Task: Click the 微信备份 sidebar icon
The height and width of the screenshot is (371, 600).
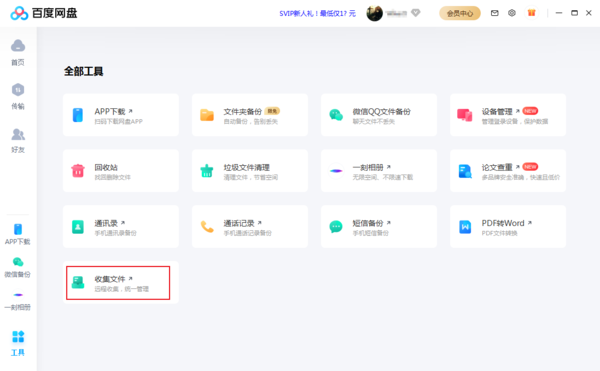Action: [x=18, y=262]
